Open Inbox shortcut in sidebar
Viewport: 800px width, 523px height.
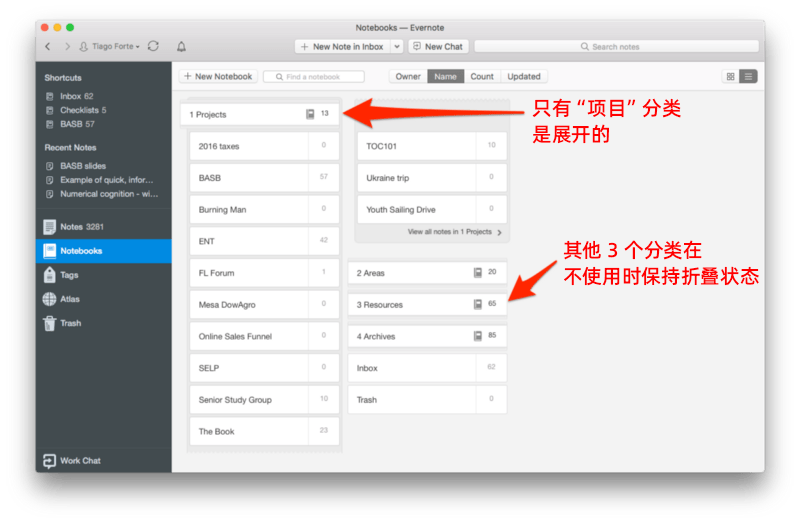(x=77, y=96)
